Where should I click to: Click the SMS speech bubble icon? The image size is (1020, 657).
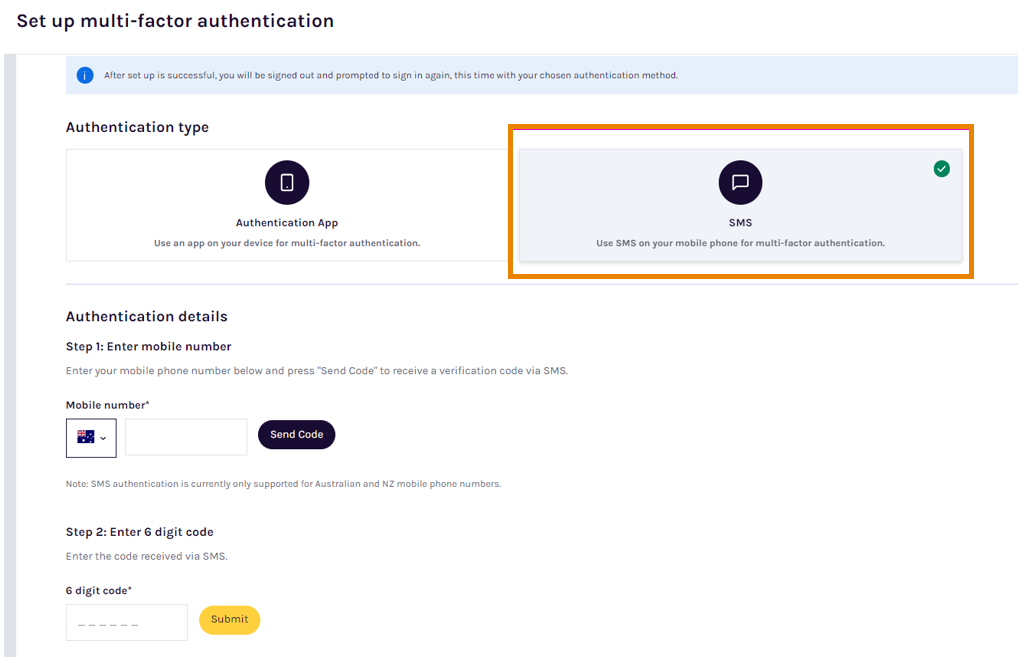pos(740,182)
